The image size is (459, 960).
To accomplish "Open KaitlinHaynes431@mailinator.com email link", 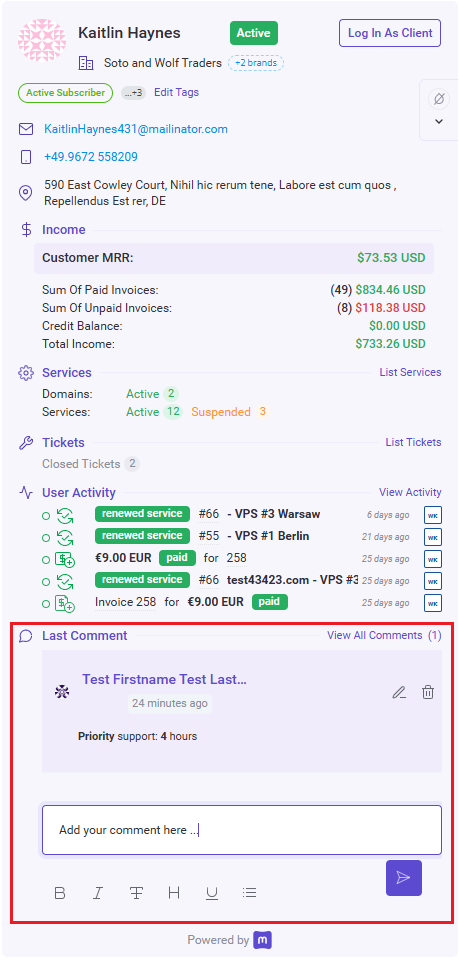I will point(136,129).
